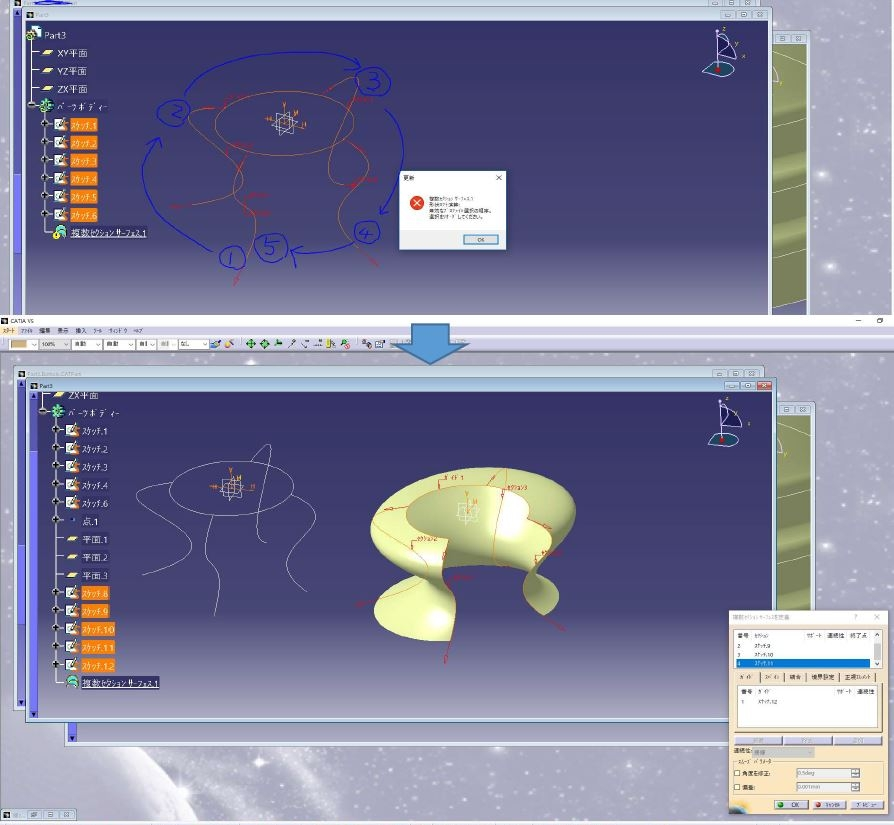Click the help question mark in surface dialog
This screenshot has height=825, width=894.
tap(856, 617)
